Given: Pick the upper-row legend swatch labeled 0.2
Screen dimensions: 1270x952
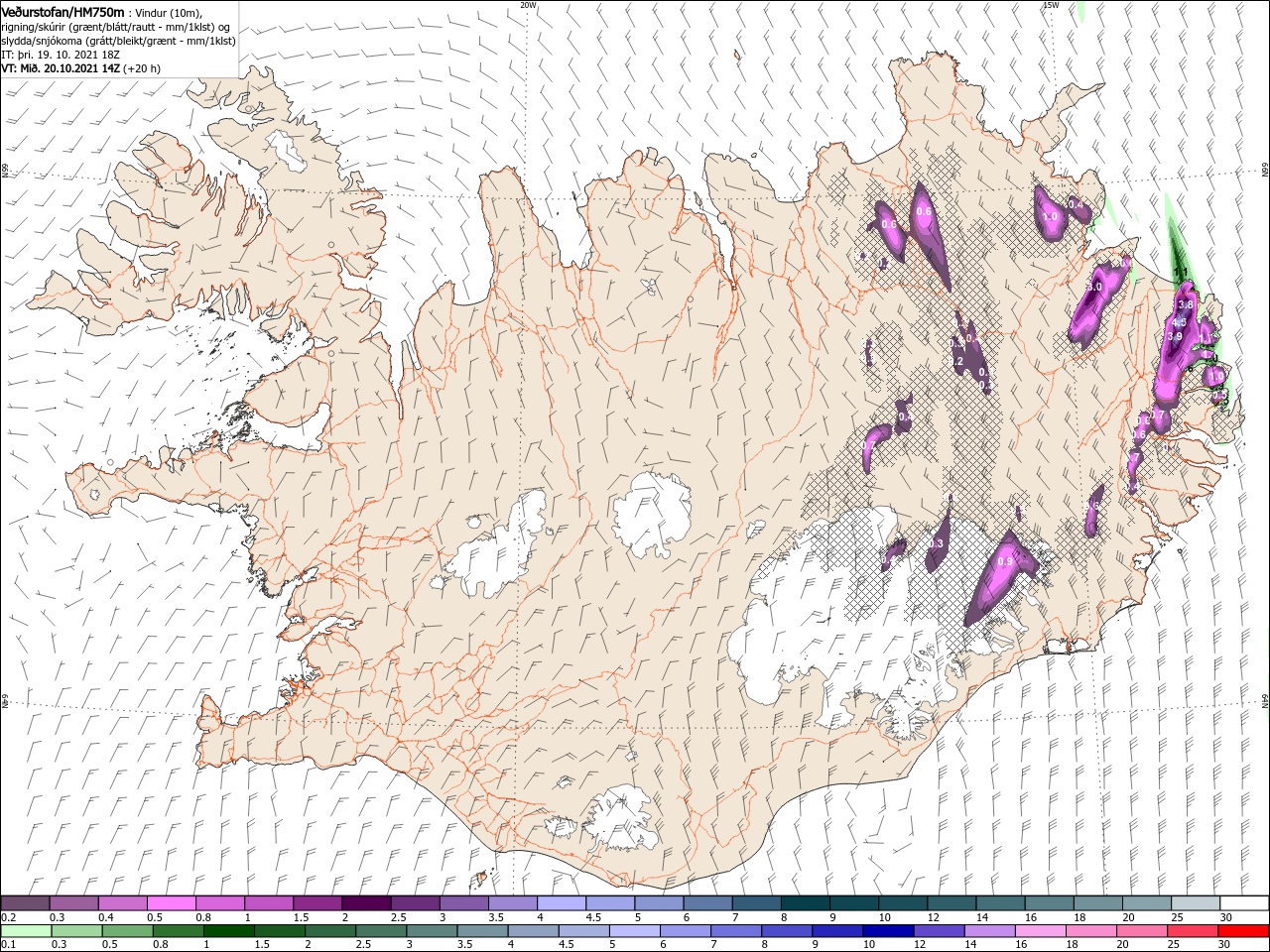Looking at the screenshot, I should click(26, 903).
